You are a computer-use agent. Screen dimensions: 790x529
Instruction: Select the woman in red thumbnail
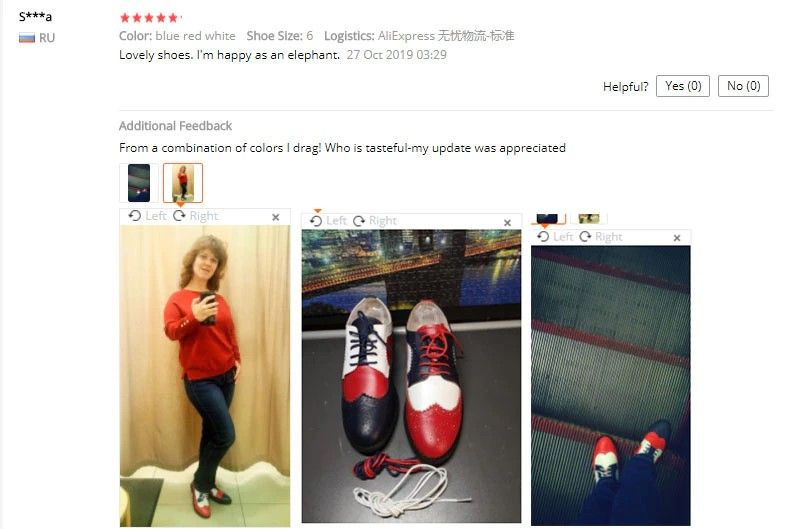(183, 183)
